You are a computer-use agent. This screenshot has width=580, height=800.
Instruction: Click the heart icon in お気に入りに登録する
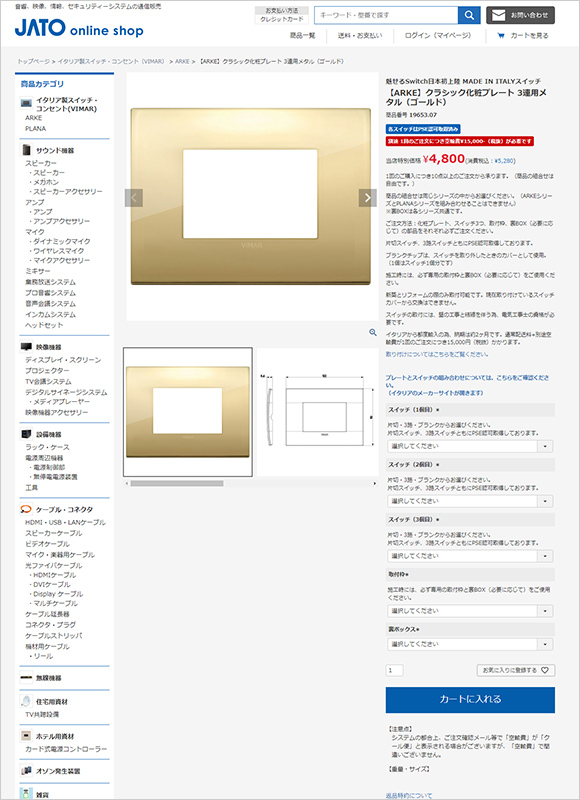pos(544,670)
